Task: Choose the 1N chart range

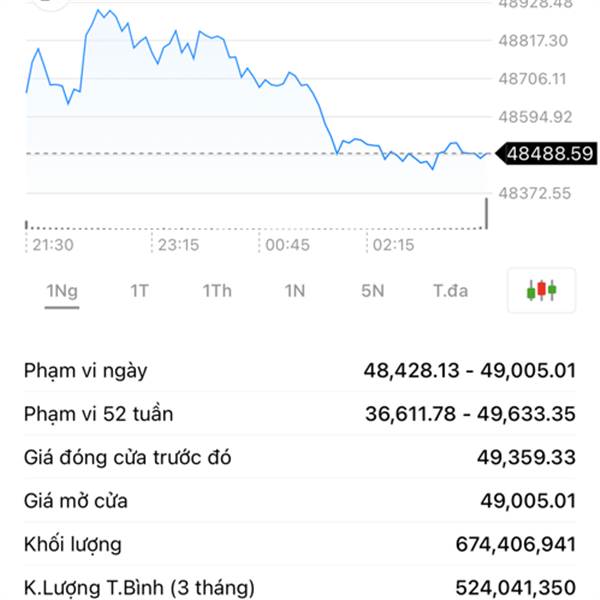Action: tap(294, 291)
